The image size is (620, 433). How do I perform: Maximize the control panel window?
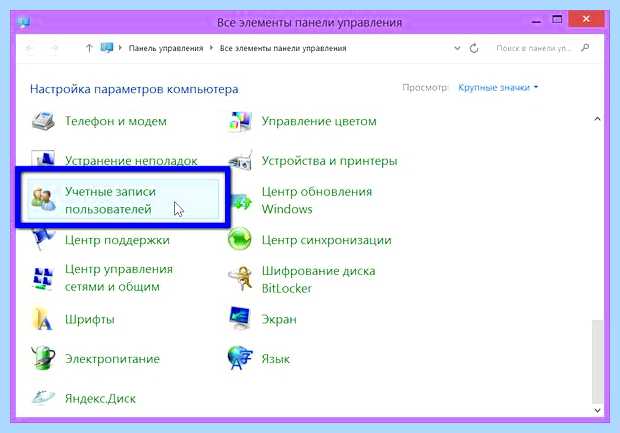[557, 19]
